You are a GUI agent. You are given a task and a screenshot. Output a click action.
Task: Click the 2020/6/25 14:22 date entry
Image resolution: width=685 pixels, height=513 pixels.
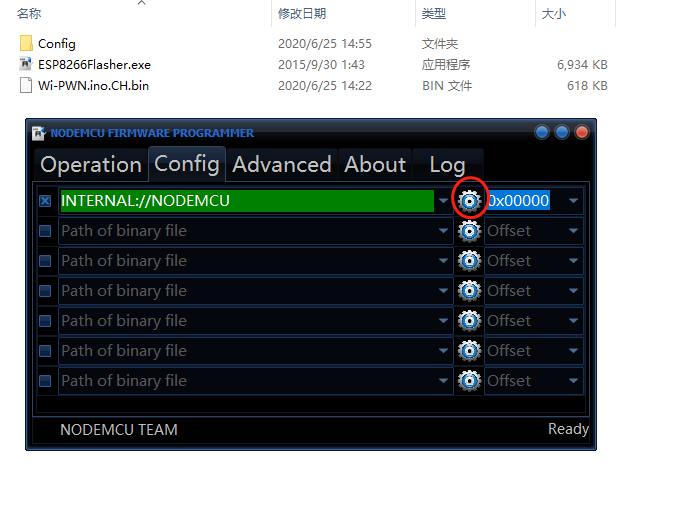(x=325, y=86)
